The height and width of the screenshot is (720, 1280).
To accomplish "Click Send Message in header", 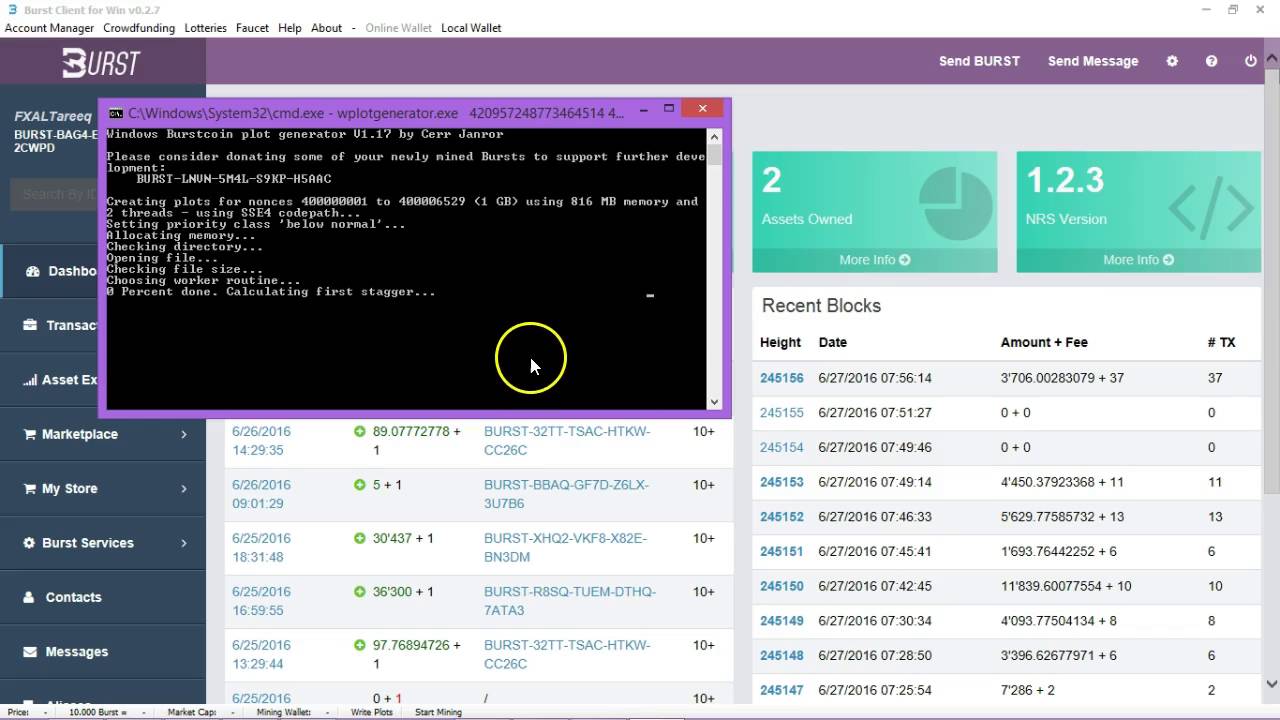I will point(1093,61).
